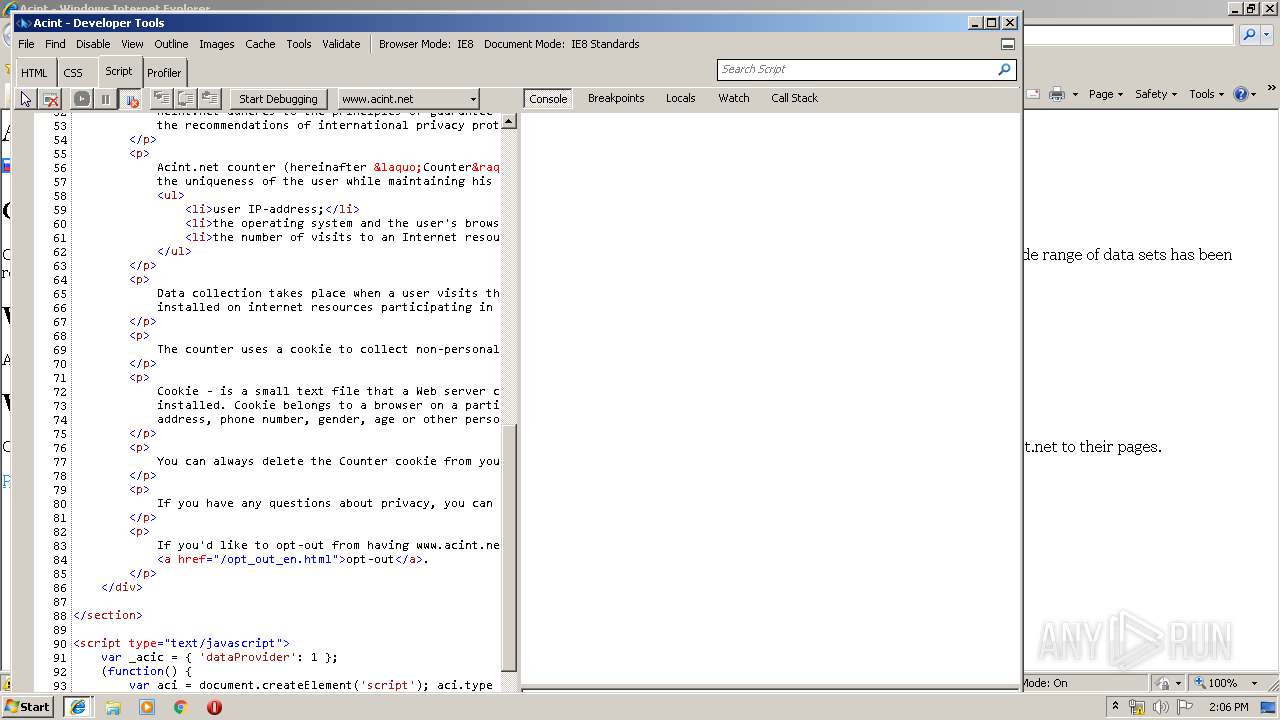The width and height of the screenshot is (1280, 720).
Task: Click the IE toolbar overflow chevron
Action: [1272, 89]
